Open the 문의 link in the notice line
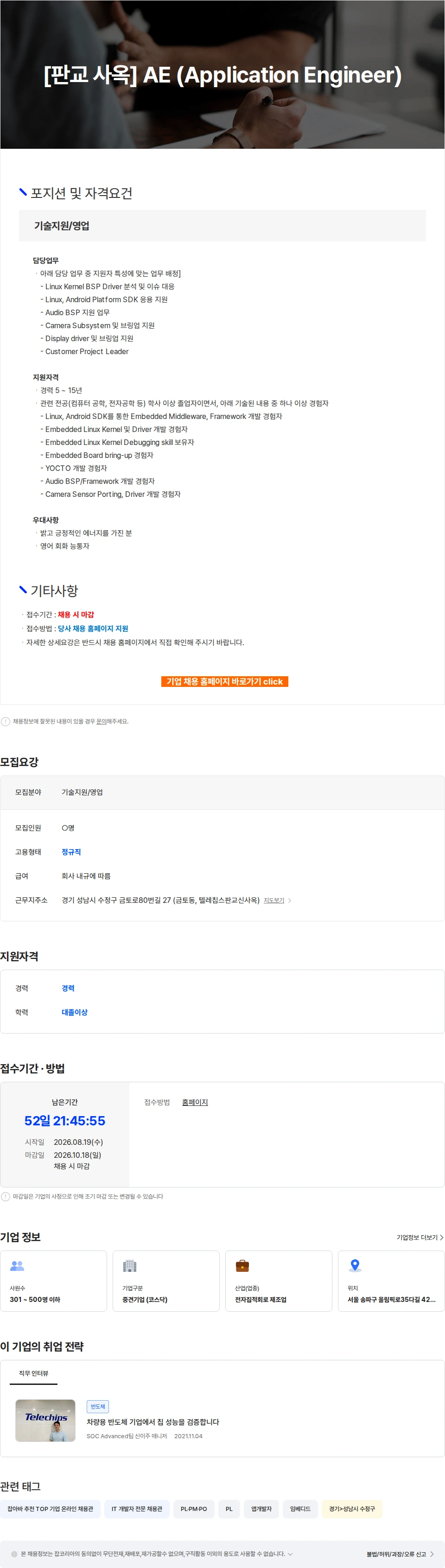The height and width of the screenshot is (1568, 445). (101, 721)
